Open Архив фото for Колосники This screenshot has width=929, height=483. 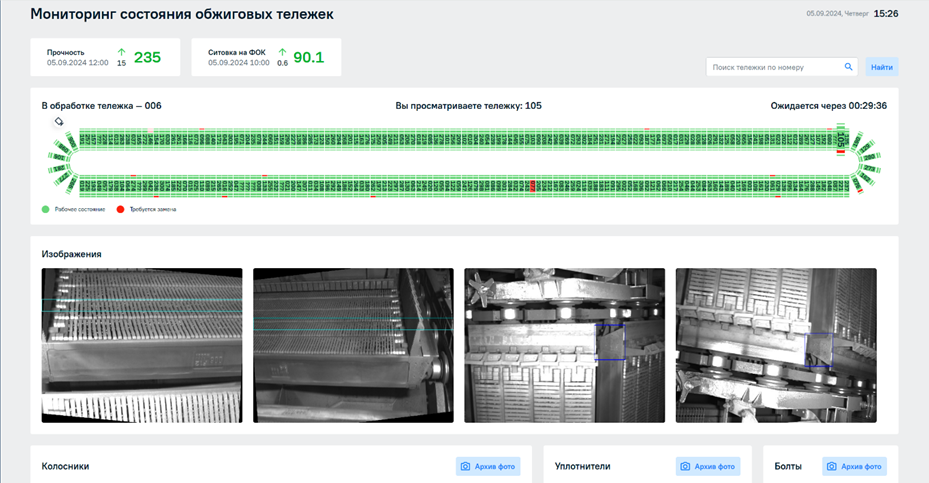click(488, 466)
